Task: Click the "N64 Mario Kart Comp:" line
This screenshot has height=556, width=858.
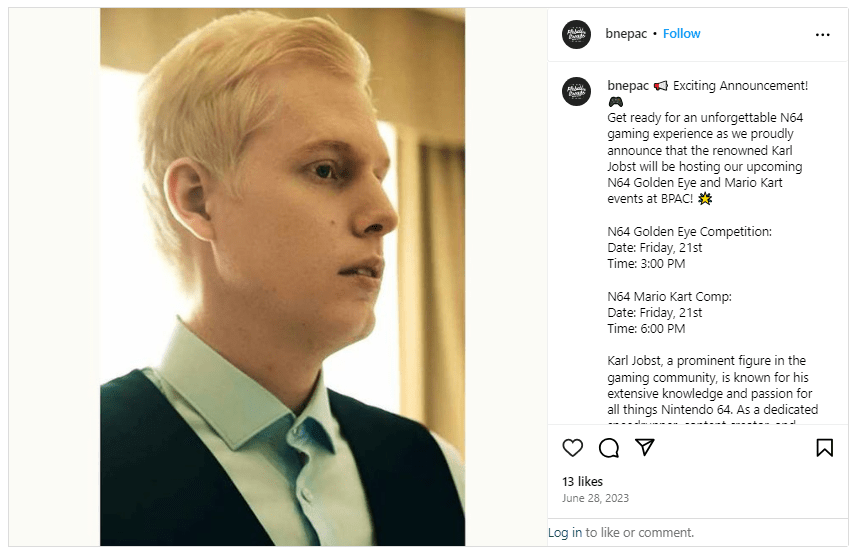Action: point(669,296)
